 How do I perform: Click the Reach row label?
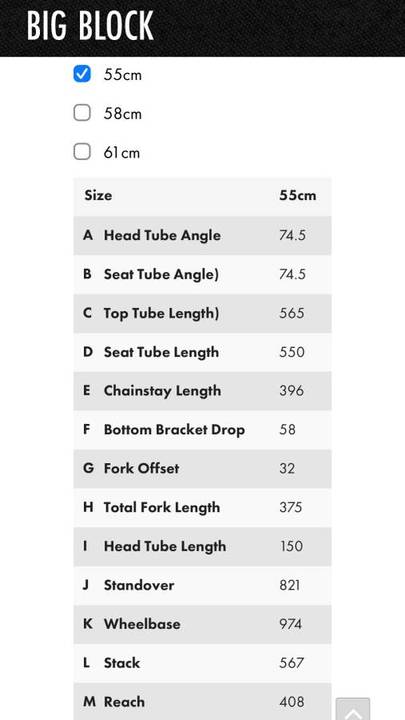[124, 702]
